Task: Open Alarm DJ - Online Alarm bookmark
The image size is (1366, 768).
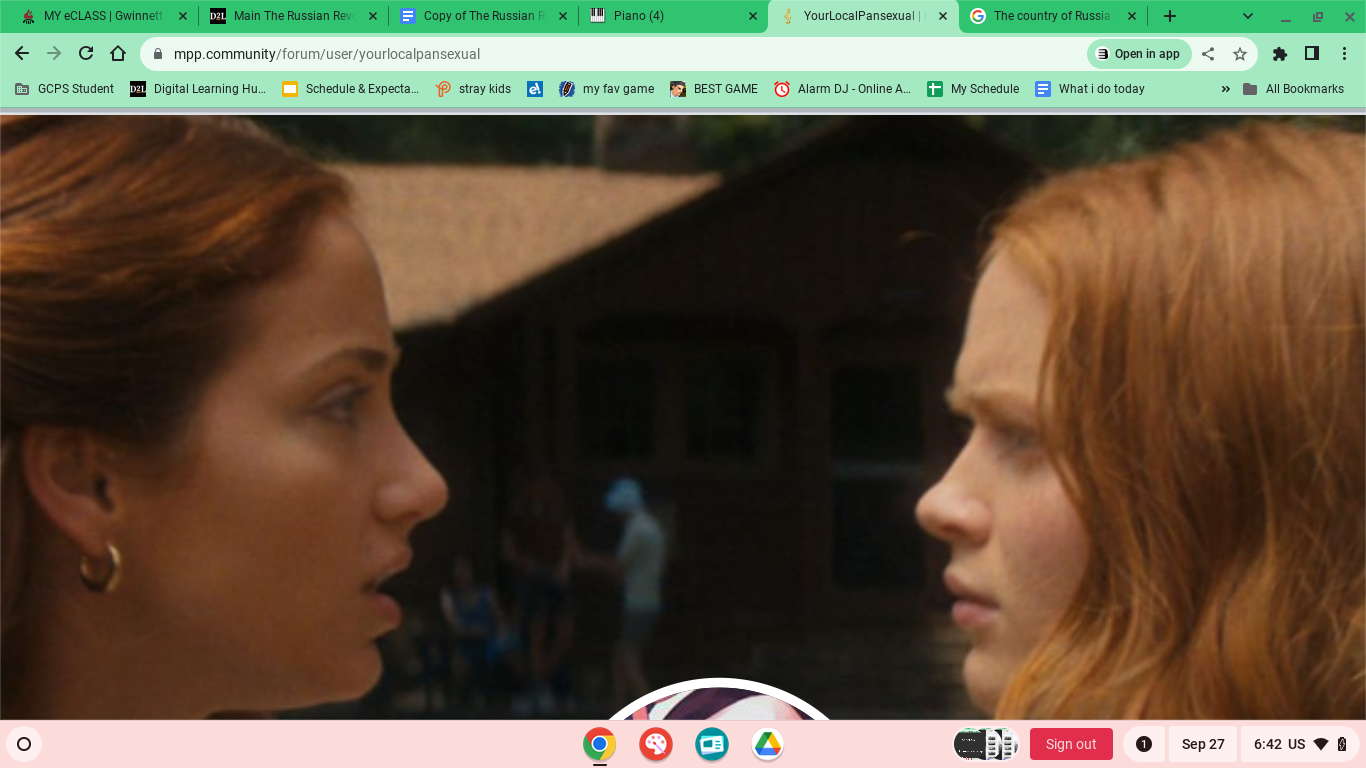Action: (x=842, y=89)
